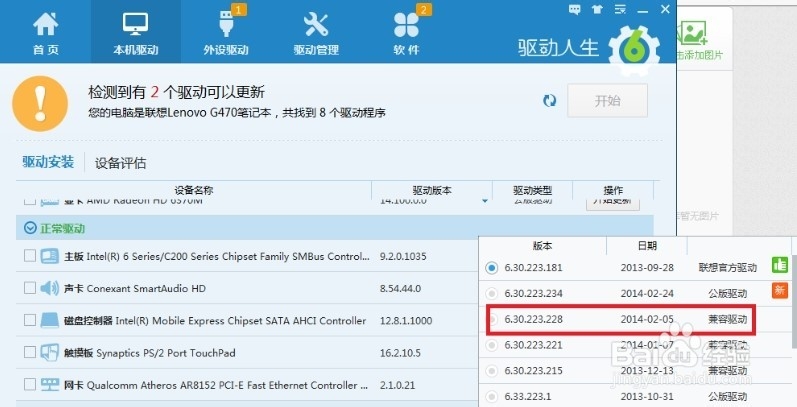Open the 首页 home tab
Image resolution: width=797 pixels, height=407 pixels.
pos(46,33)
